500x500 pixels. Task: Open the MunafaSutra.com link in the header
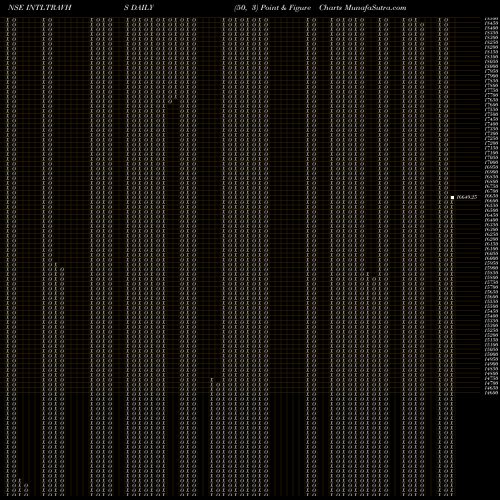click(x=375, y=8)
